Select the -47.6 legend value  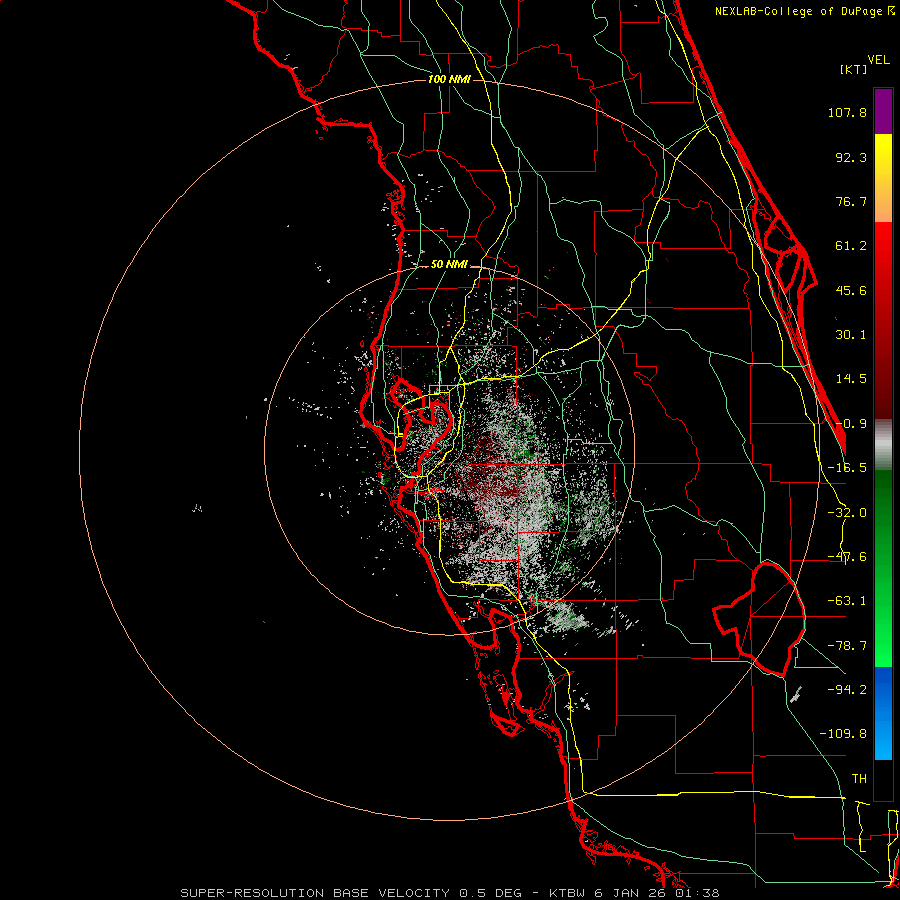(x=847, y=557)
